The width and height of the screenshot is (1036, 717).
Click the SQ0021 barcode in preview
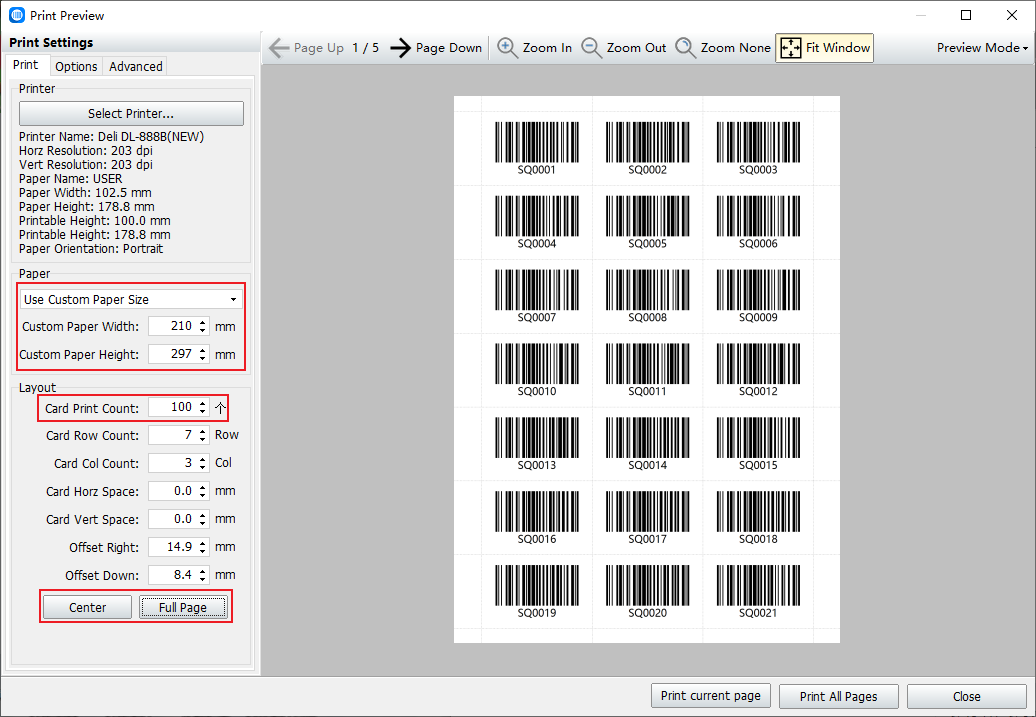758,591
